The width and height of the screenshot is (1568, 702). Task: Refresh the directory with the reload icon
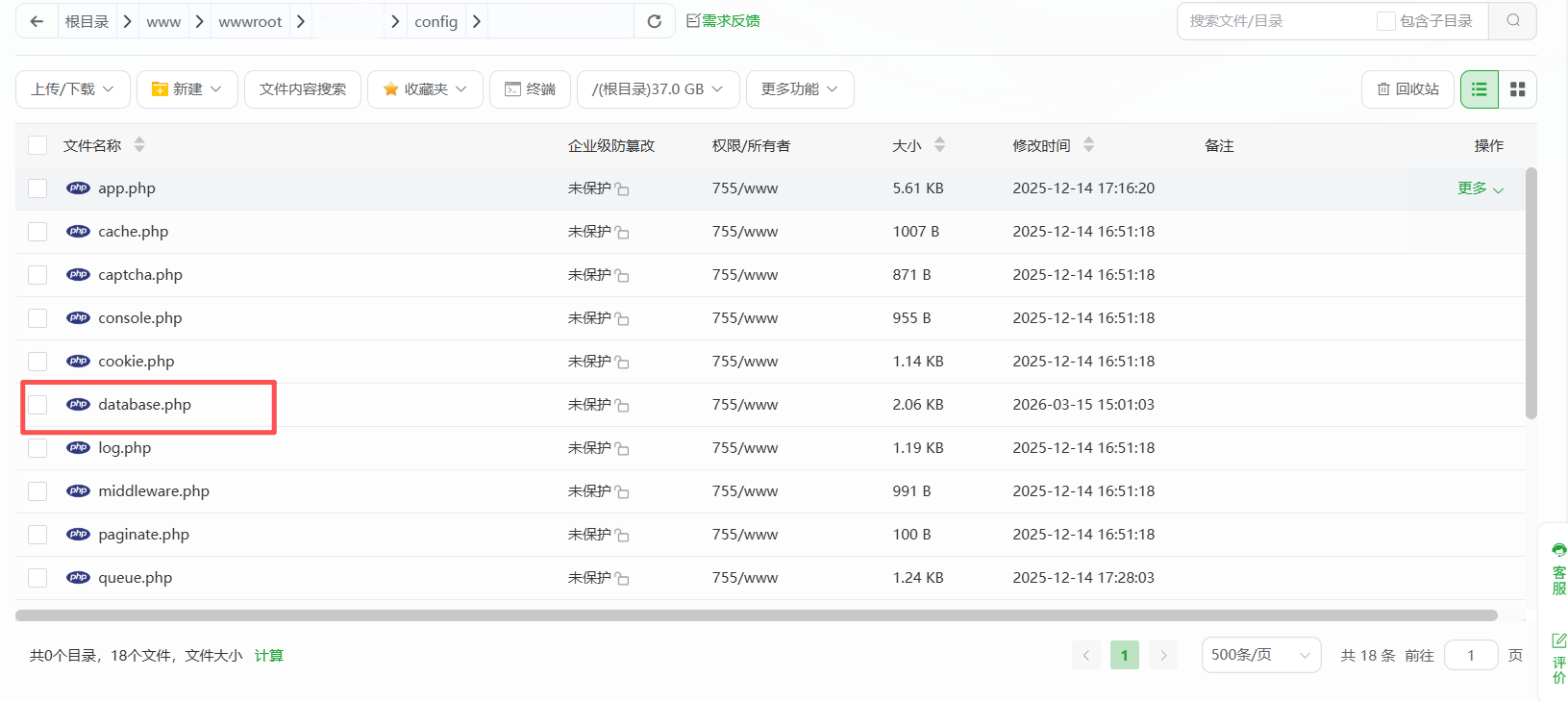tap(654, 21)
